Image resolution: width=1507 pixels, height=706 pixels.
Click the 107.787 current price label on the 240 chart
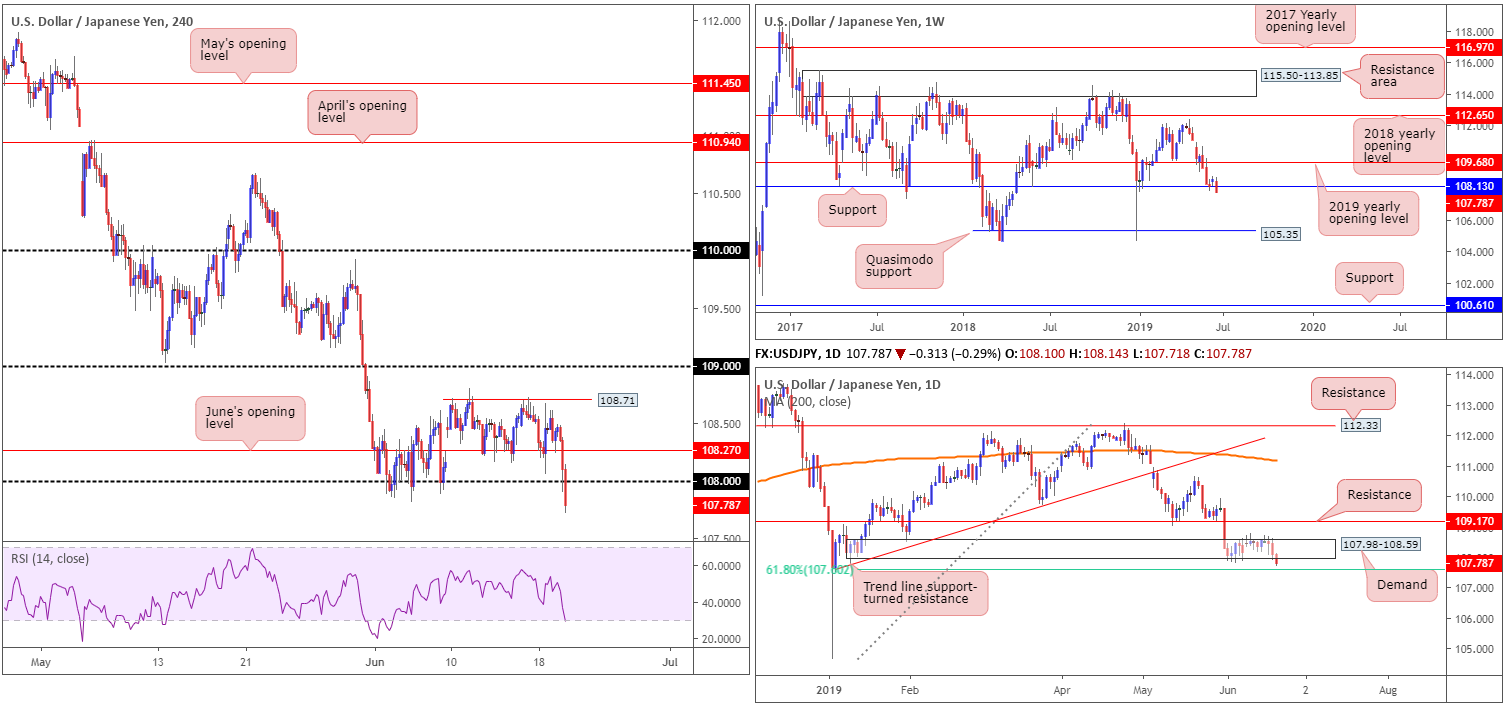720,505
